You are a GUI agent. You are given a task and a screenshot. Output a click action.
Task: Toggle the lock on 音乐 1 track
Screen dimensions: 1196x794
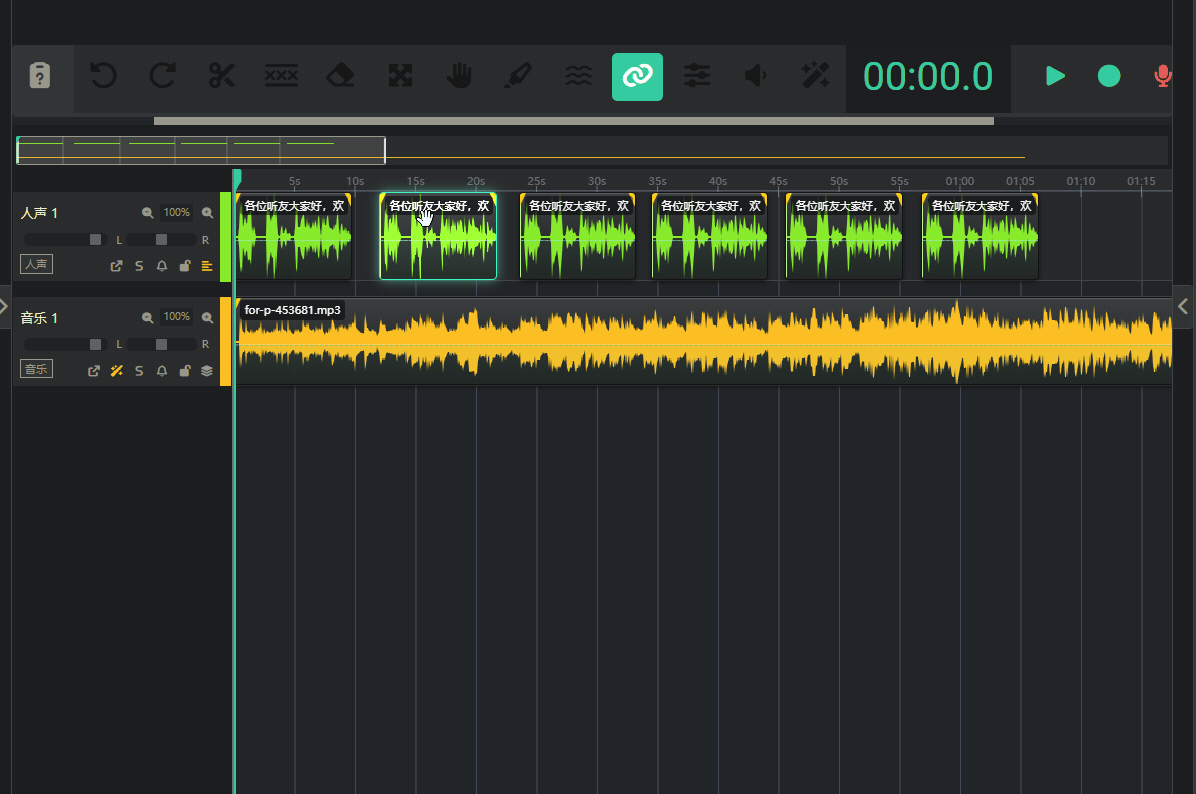click(184, 371)
